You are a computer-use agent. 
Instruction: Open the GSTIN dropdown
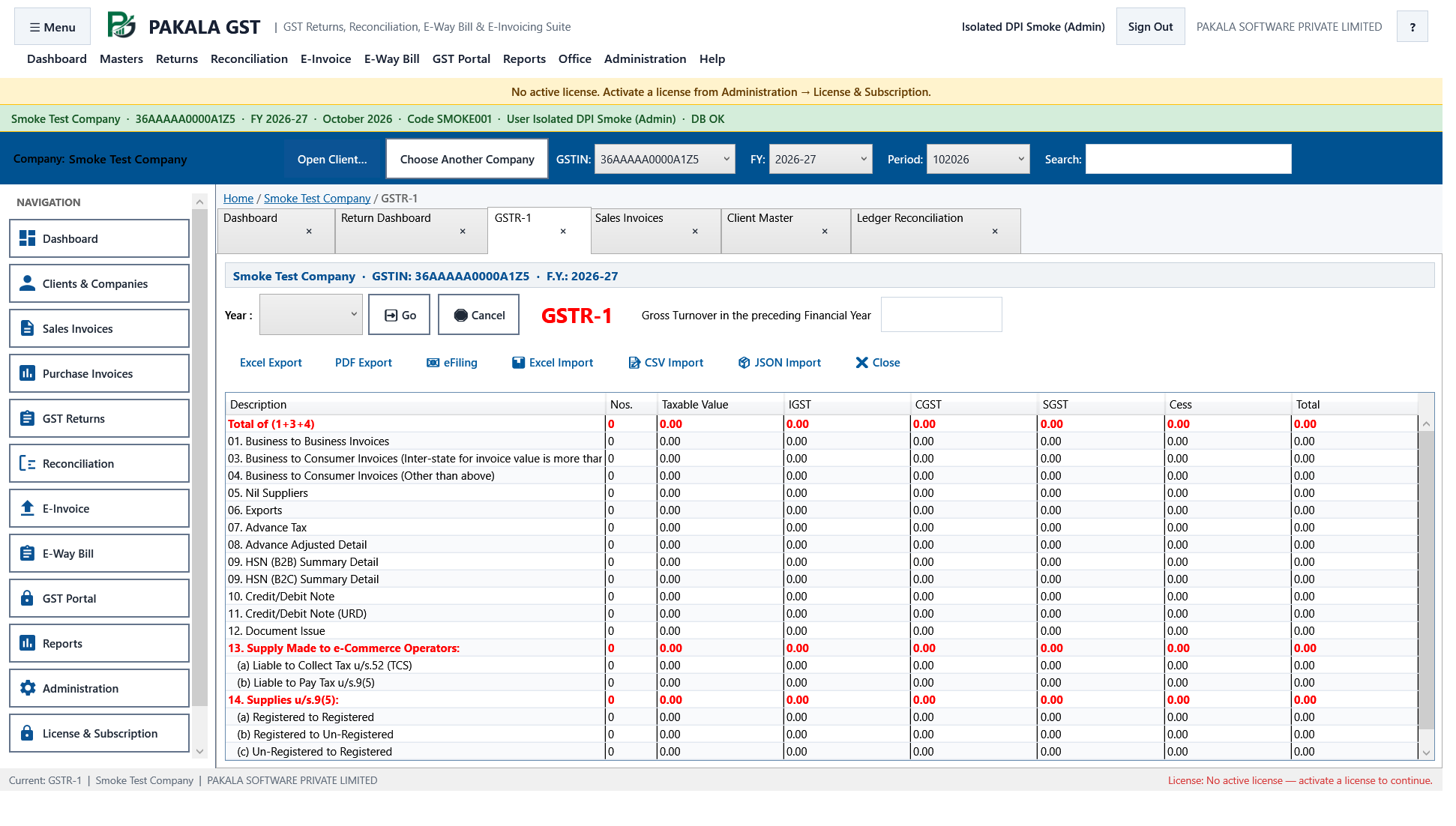pyautogui.click(x=664, y=159)
